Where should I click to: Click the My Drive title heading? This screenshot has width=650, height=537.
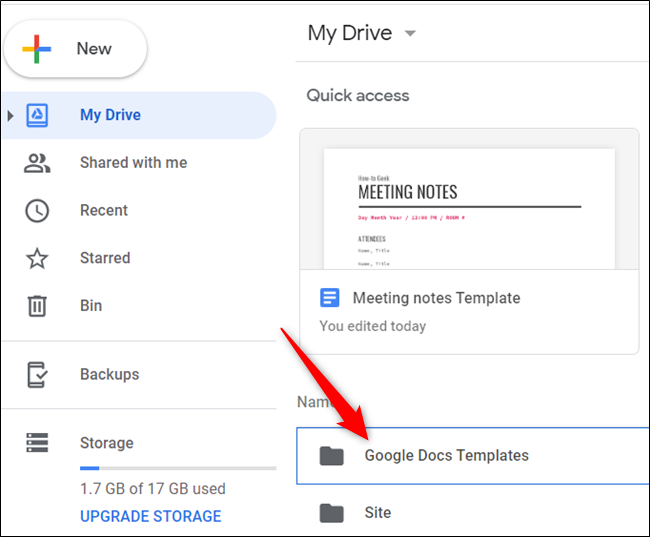pos(350,33)
